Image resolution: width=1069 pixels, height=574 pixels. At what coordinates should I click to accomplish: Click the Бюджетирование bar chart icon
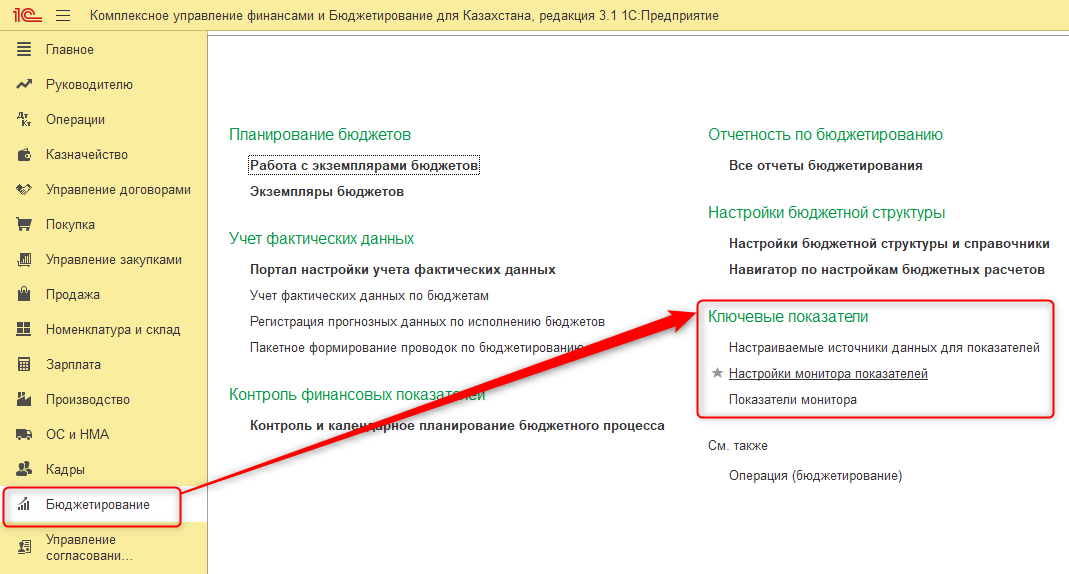point(24,504)
